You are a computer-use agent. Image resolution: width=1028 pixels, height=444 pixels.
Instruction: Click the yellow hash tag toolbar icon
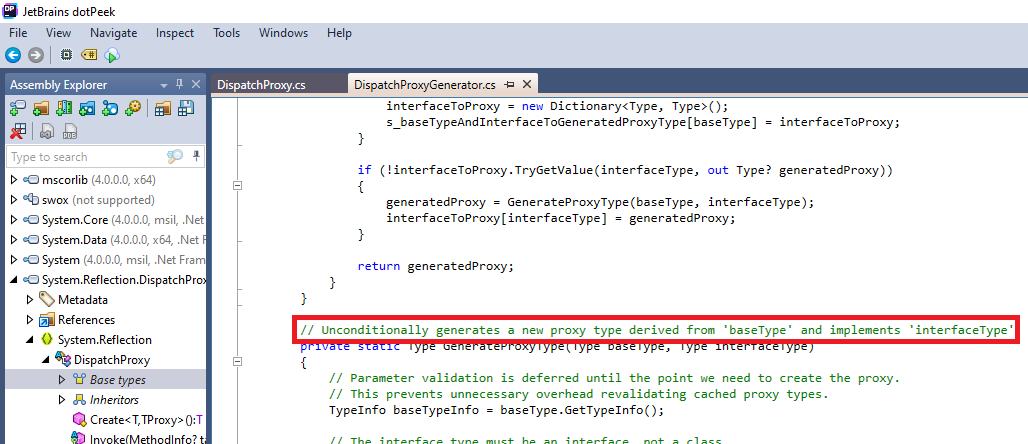point(89,55)
